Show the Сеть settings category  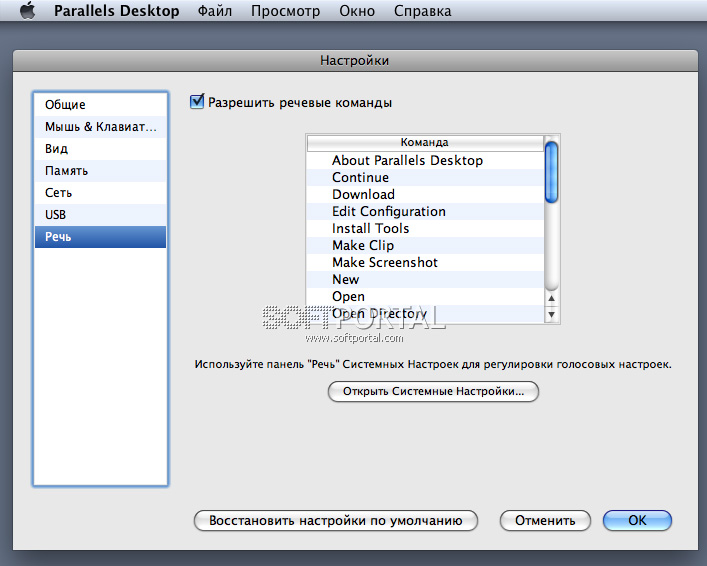click(58, 193)
